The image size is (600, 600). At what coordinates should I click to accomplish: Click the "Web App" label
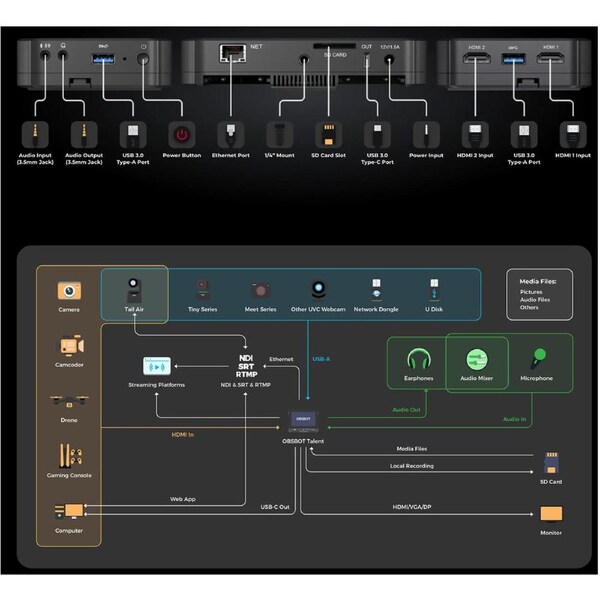coord(183,499)
